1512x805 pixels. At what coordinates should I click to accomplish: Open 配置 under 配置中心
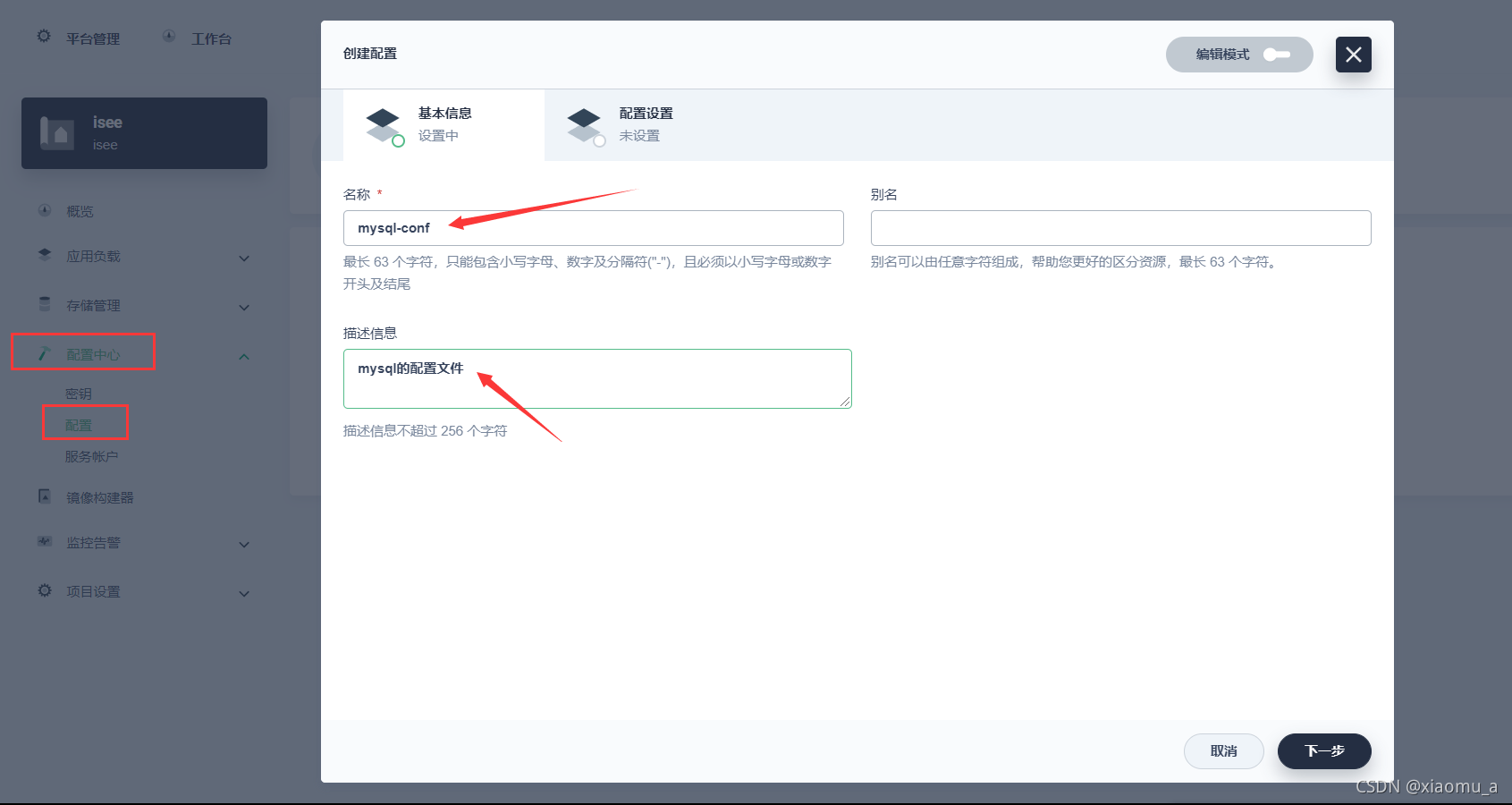click(x=79, y=425)
